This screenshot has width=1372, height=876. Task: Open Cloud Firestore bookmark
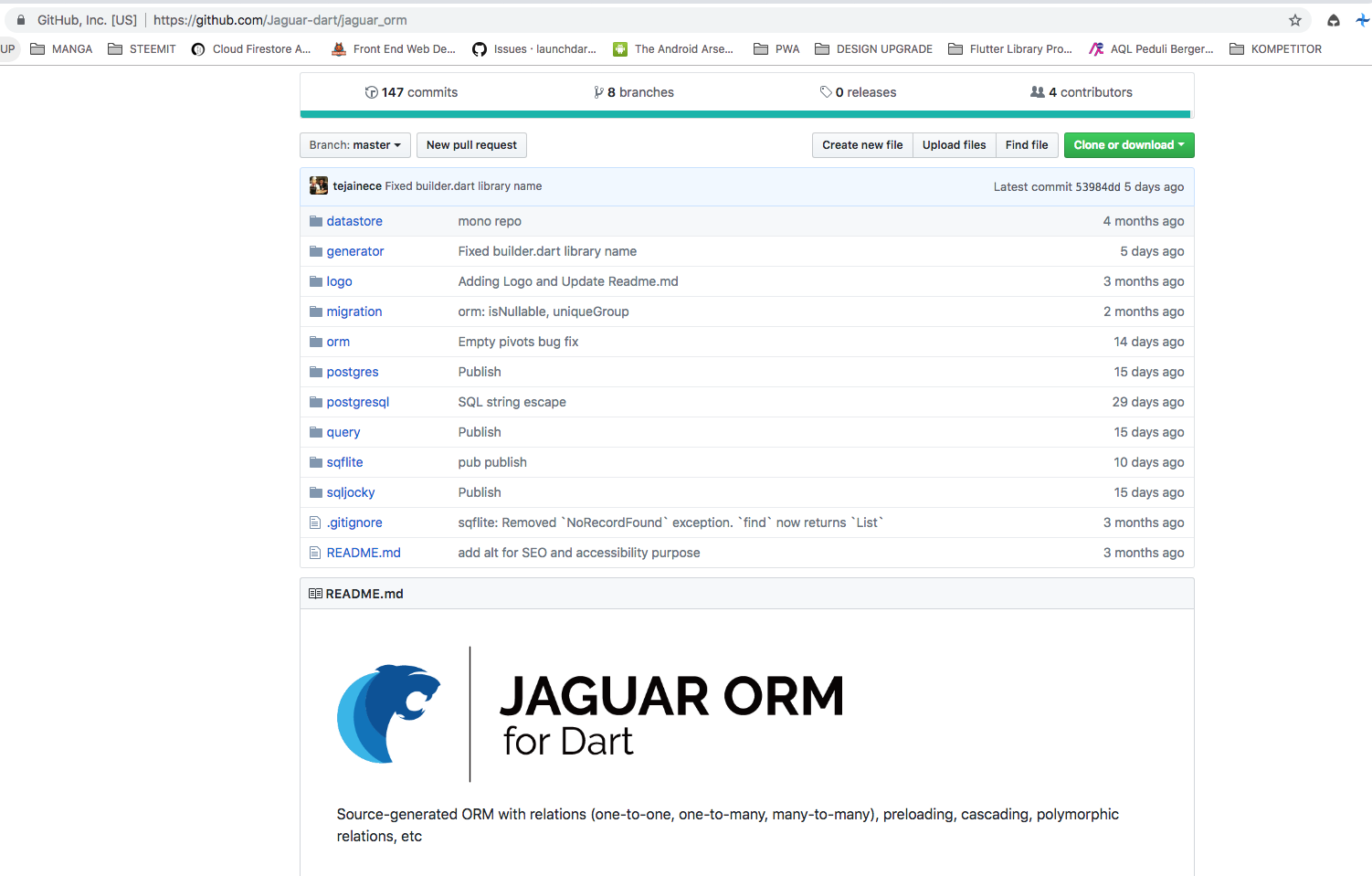(x=251, y=49)
